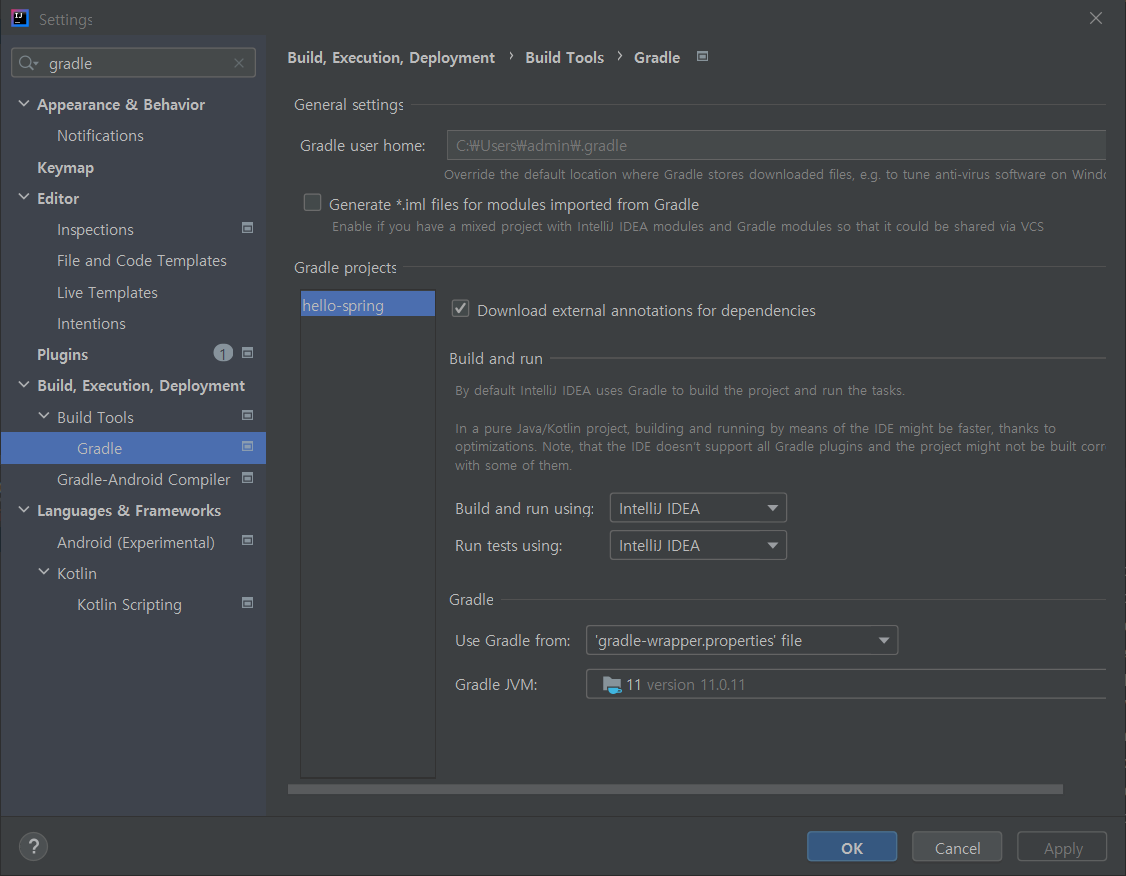
Task: Open Use Gradle from dropdown
Action: click(x=742, y=640)
